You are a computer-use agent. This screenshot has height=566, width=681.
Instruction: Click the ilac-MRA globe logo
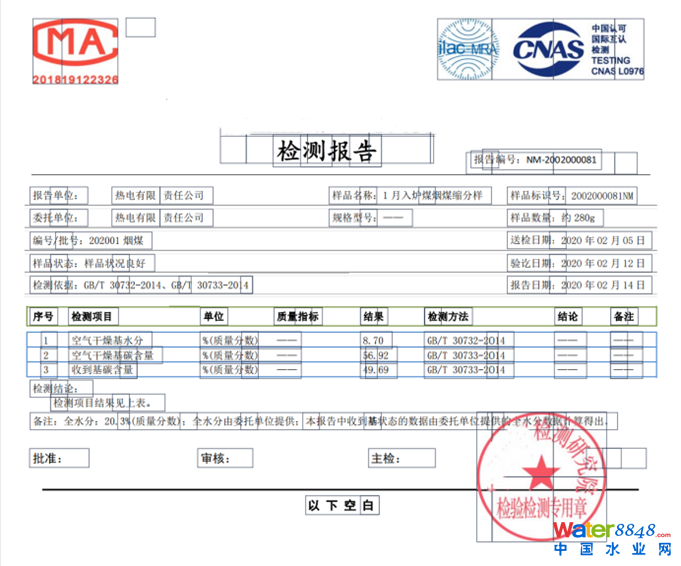coord(468,48)
